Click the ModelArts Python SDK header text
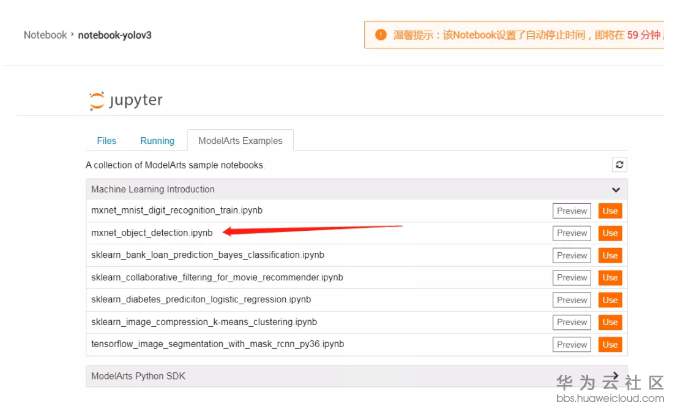Viewport: 678px width, 413px height. (x=138, y=376)
